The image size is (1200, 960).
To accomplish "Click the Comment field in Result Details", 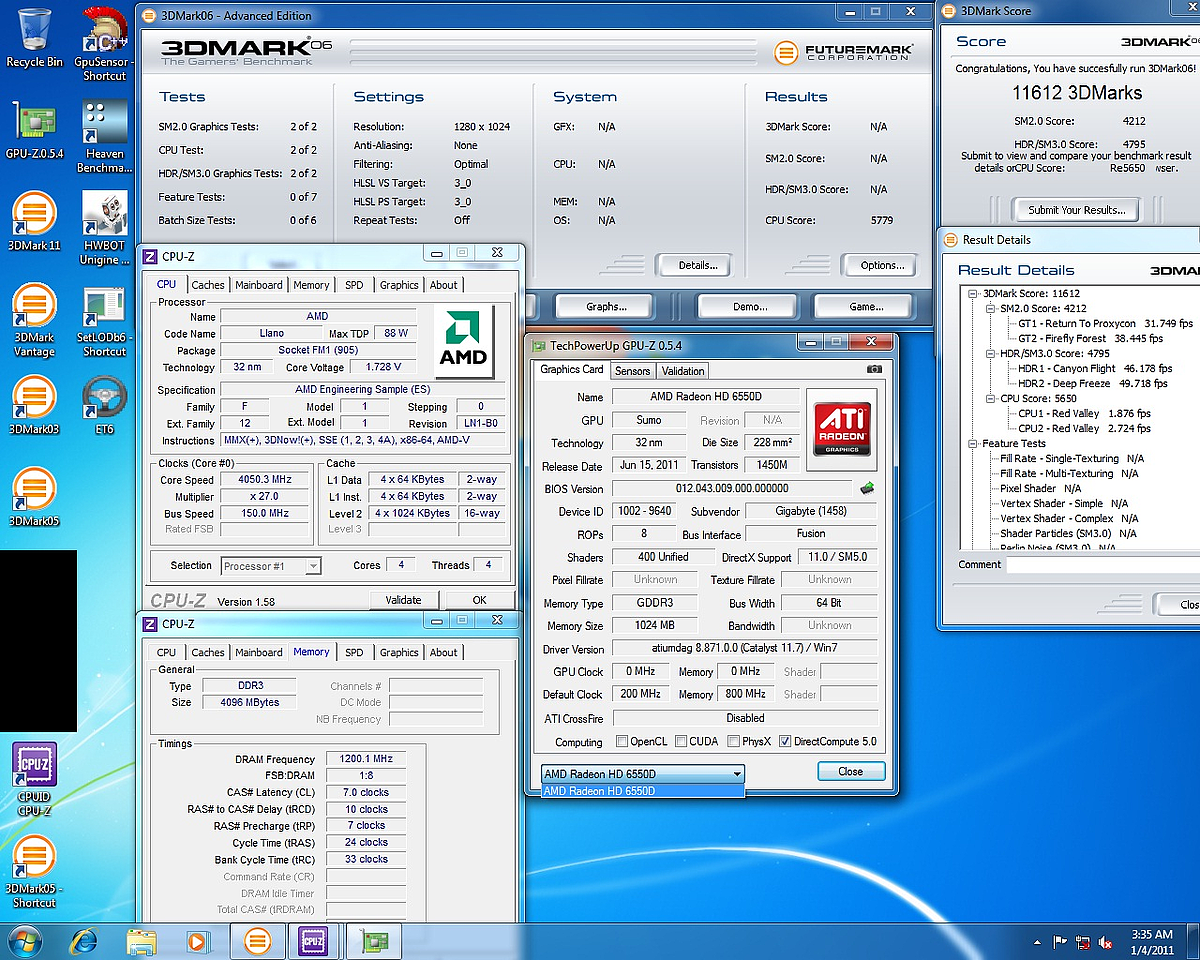I will [1102, 565].
